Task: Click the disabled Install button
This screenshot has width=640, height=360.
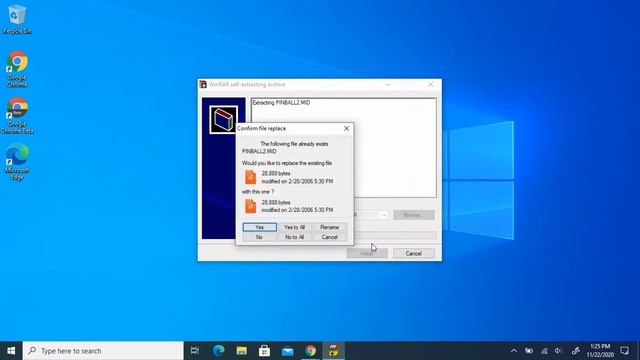Action: tap(367, 253)
